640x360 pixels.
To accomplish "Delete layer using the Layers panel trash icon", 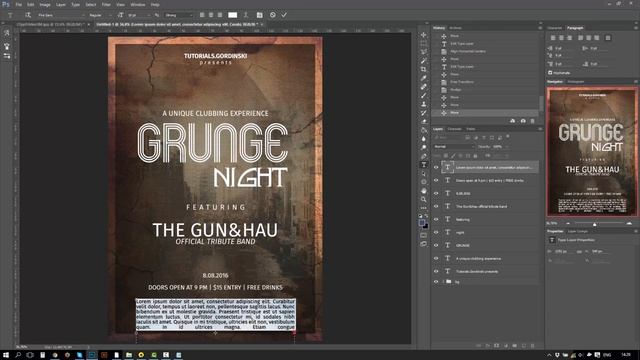I will pyautogui.click(x=532, y=345).
